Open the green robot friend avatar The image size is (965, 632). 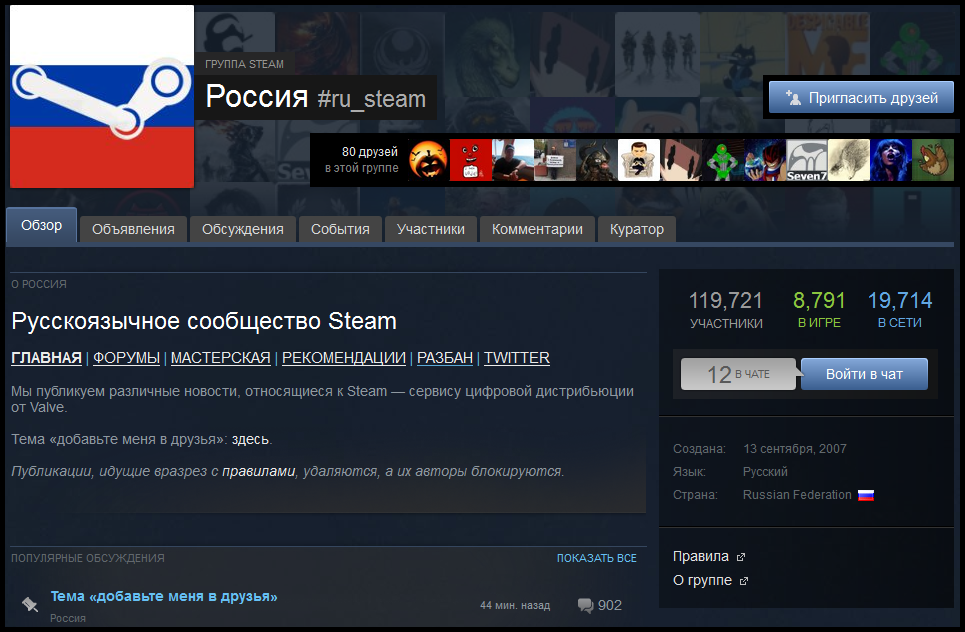[722, 160]
